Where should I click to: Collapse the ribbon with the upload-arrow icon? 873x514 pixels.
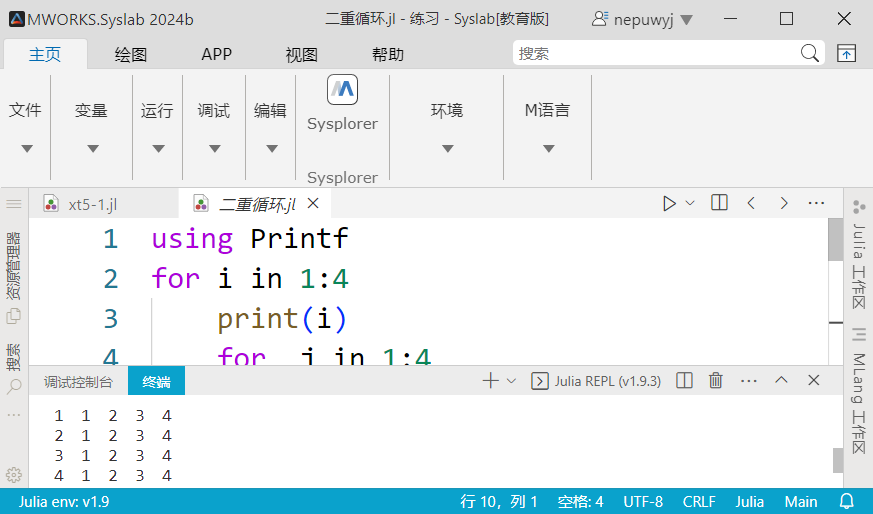(846, 53)
